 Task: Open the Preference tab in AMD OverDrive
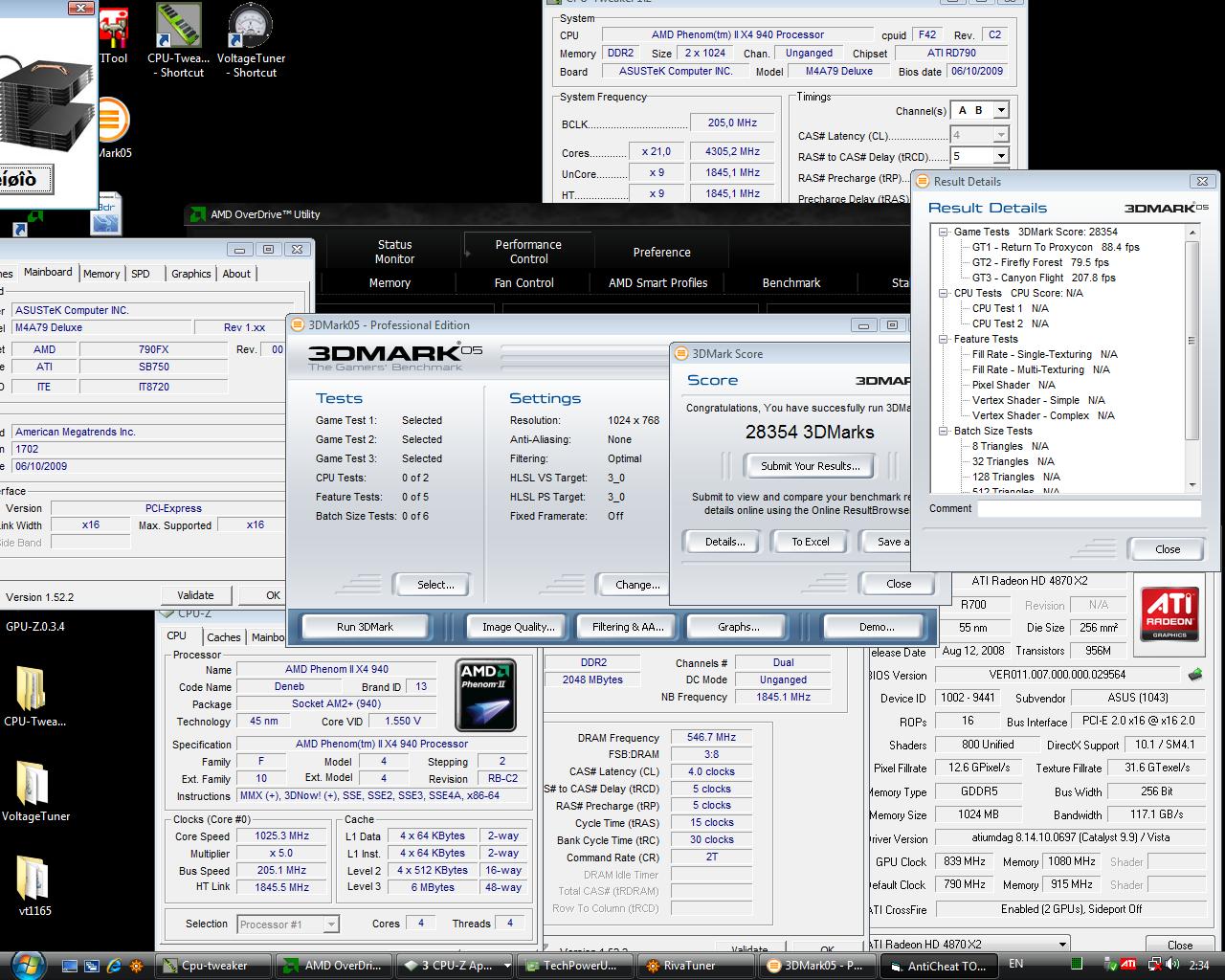[661, 253]
